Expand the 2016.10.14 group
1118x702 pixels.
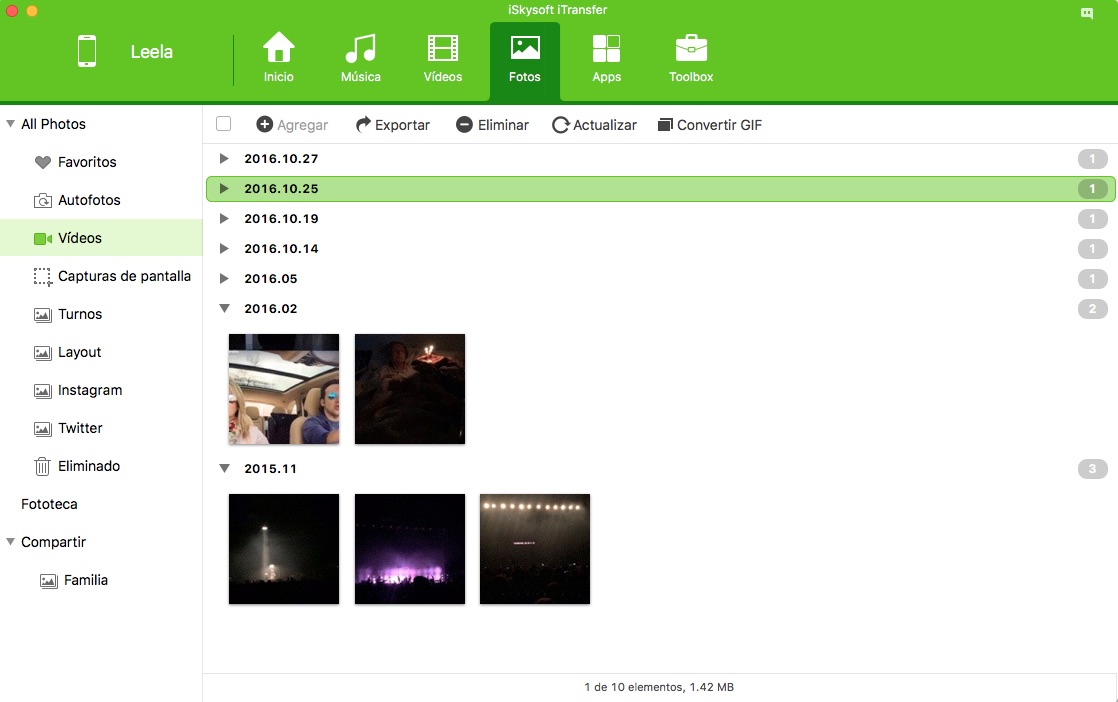click(x=224, y=248)
